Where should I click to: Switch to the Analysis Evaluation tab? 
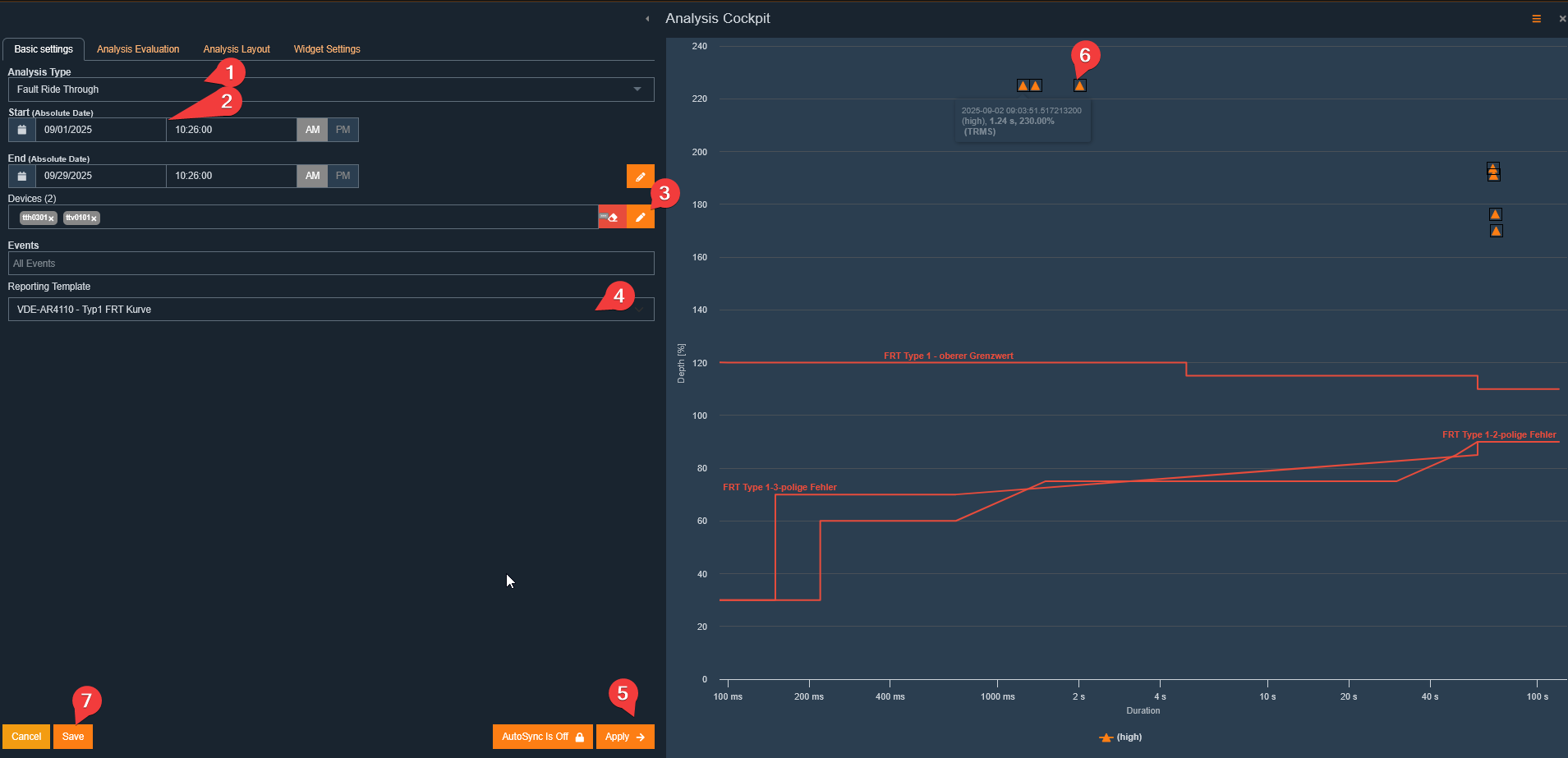(138, 49)
